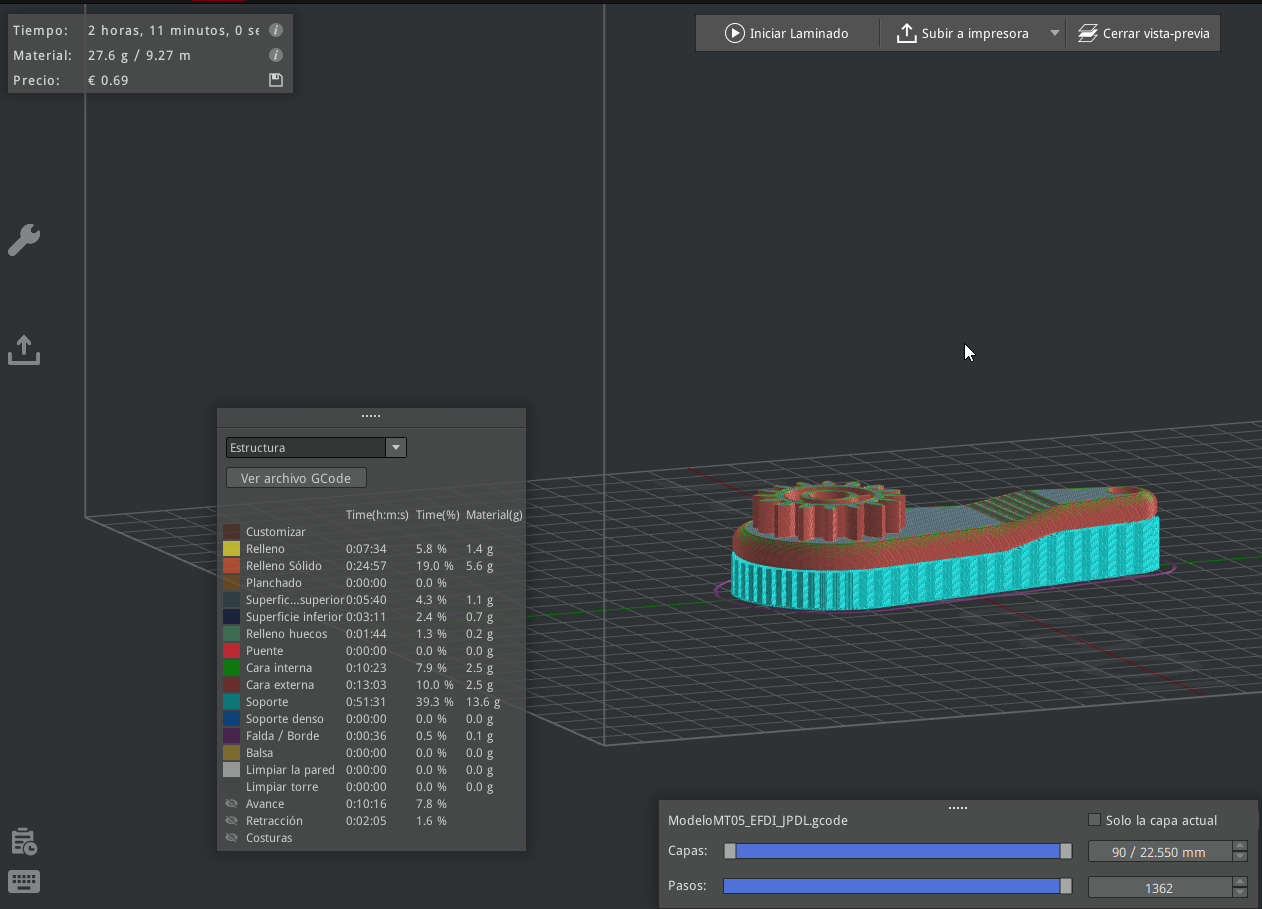Toggle visibility of Costuras
Screen dimensions: 1262x909
point(232,838)
